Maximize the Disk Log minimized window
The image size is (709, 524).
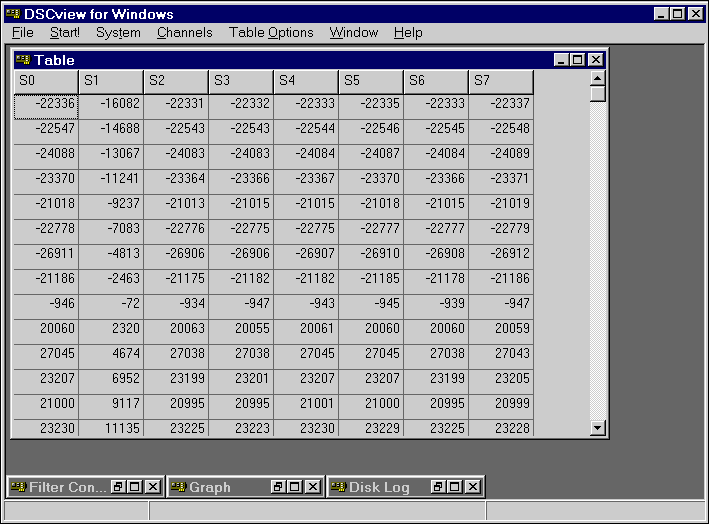(454, 487)
